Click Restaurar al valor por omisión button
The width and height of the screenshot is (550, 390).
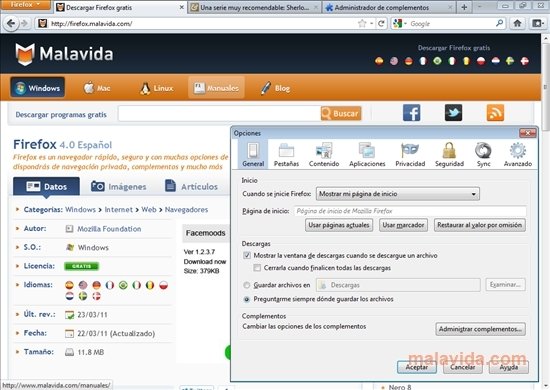[479, 225]
